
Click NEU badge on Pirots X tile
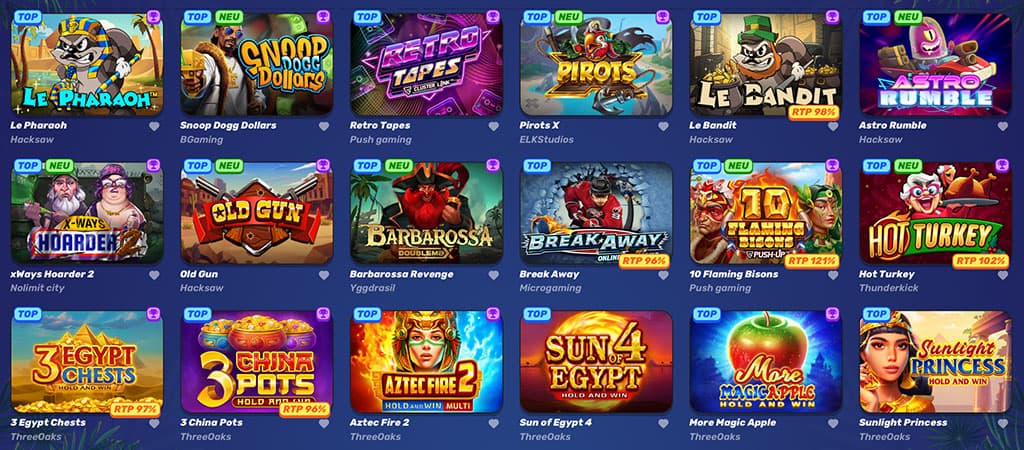[568, 17]
